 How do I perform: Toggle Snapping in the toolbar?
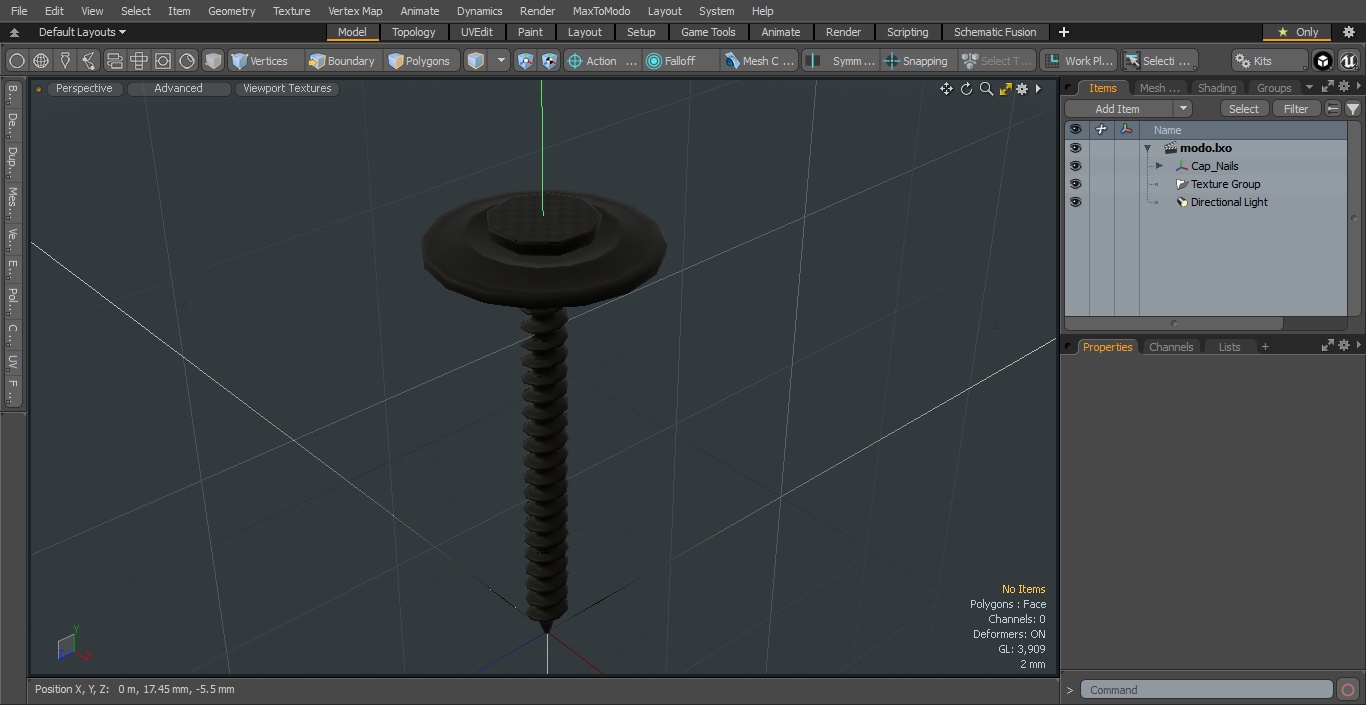(x=916, y=61)
